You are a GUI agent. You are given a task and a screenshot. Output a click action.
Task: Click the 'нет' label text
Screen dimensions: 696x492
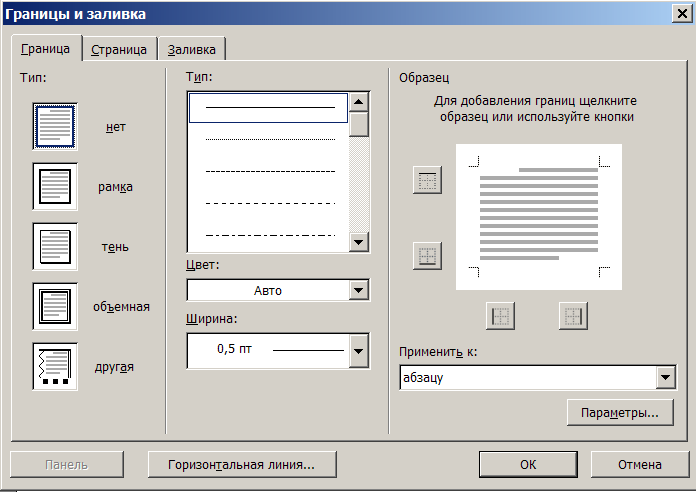pos(116,127)
